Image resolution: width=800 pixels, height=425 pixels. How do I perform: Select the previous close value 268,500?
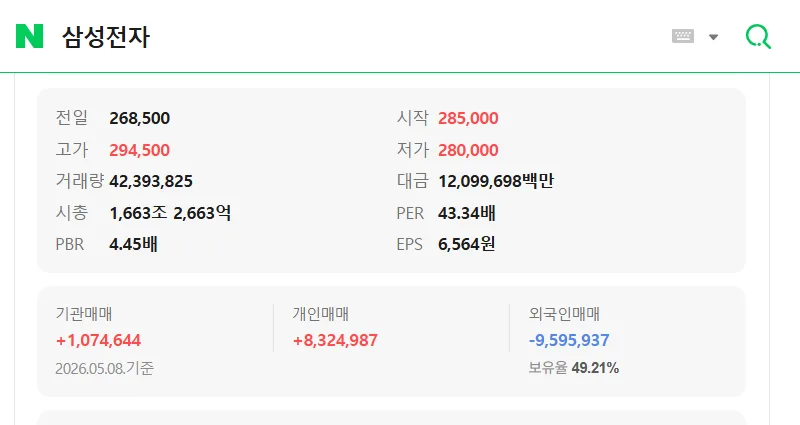[139, 118]
